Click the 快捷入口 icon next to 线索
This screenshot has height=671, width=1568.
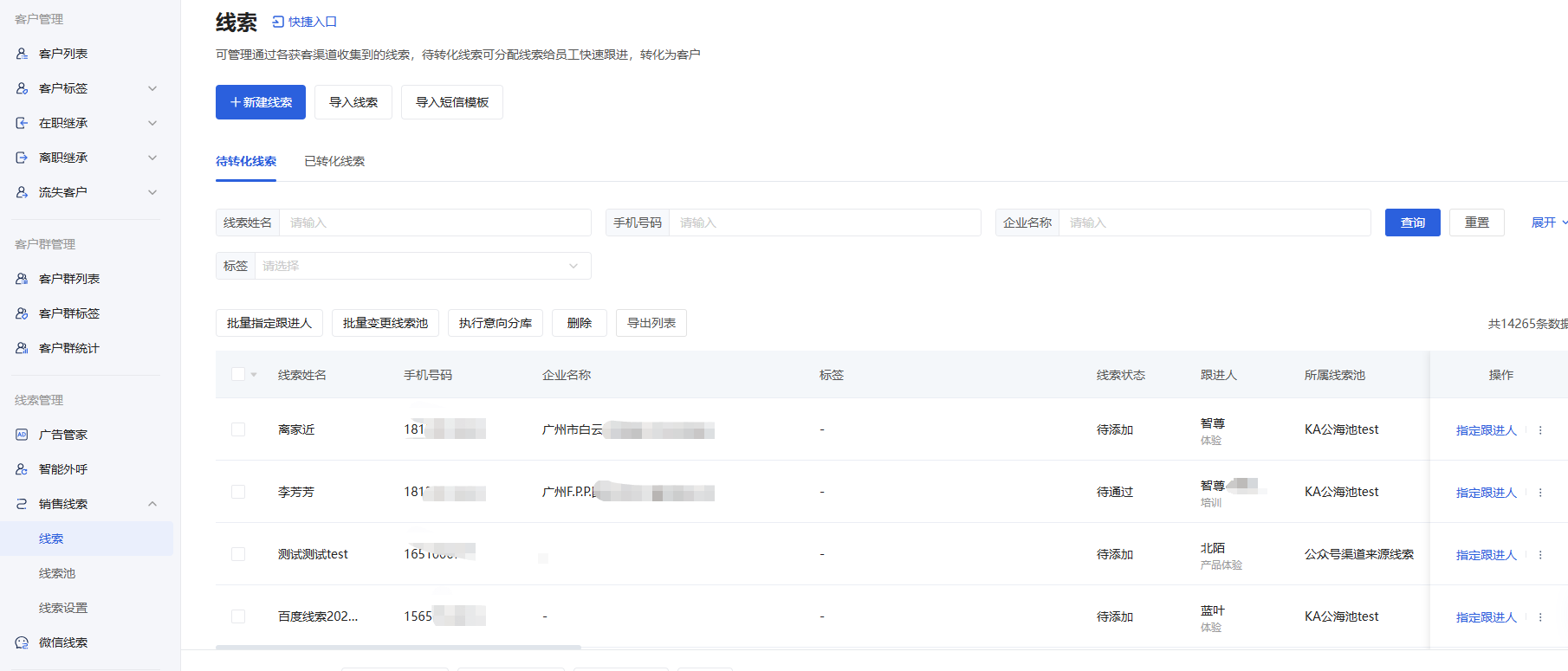[x=278, y=22]
